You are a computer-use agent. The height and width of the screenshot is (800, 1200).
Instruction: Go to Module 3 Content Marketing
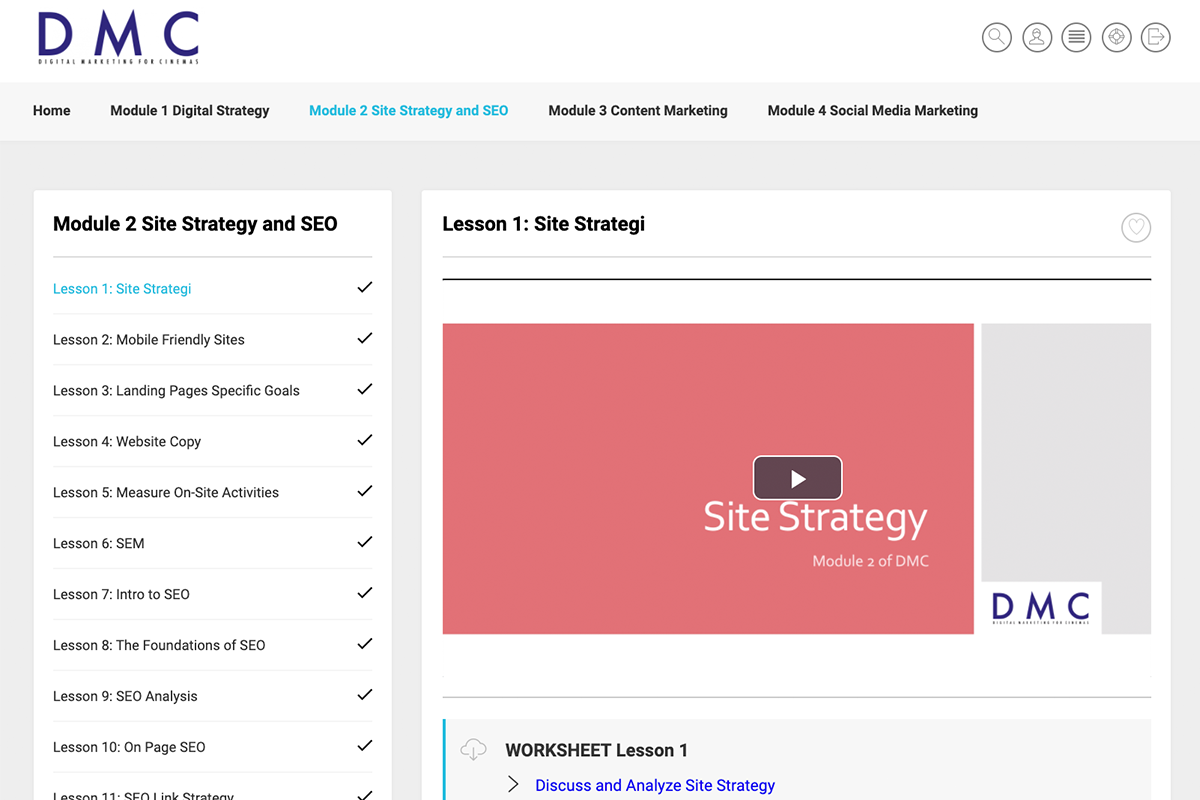[637, 111]
